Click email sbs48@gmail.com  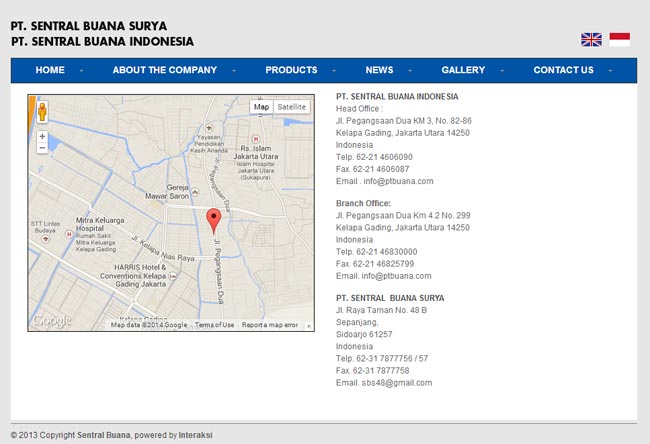point(397,383)
